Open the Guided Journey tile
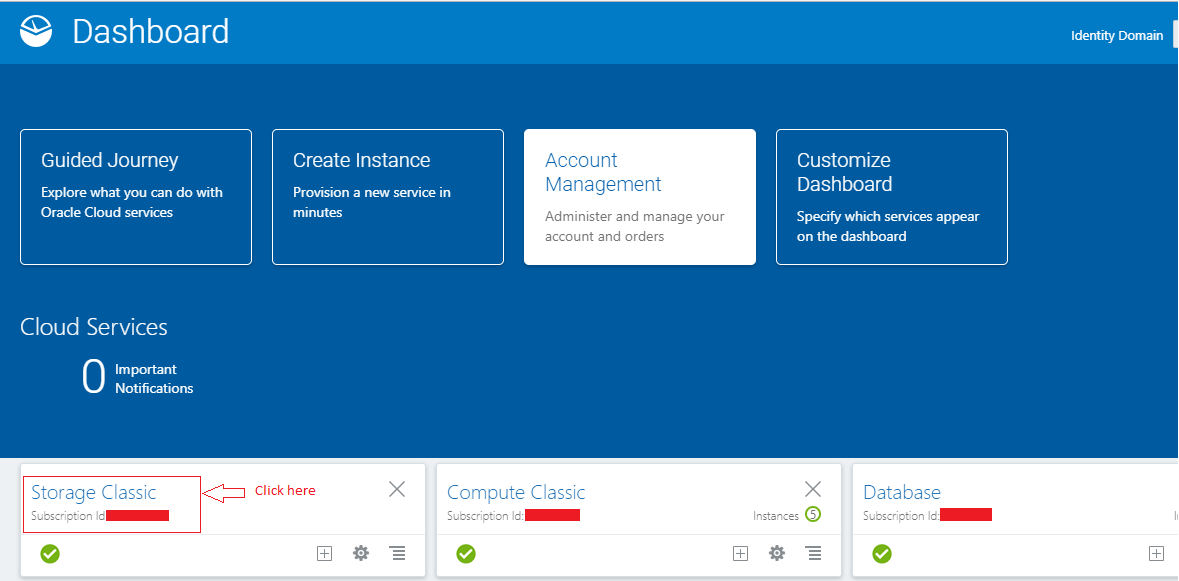Image resolution: width=1179 pixels, height=581 pixels. tap(136, 197)
